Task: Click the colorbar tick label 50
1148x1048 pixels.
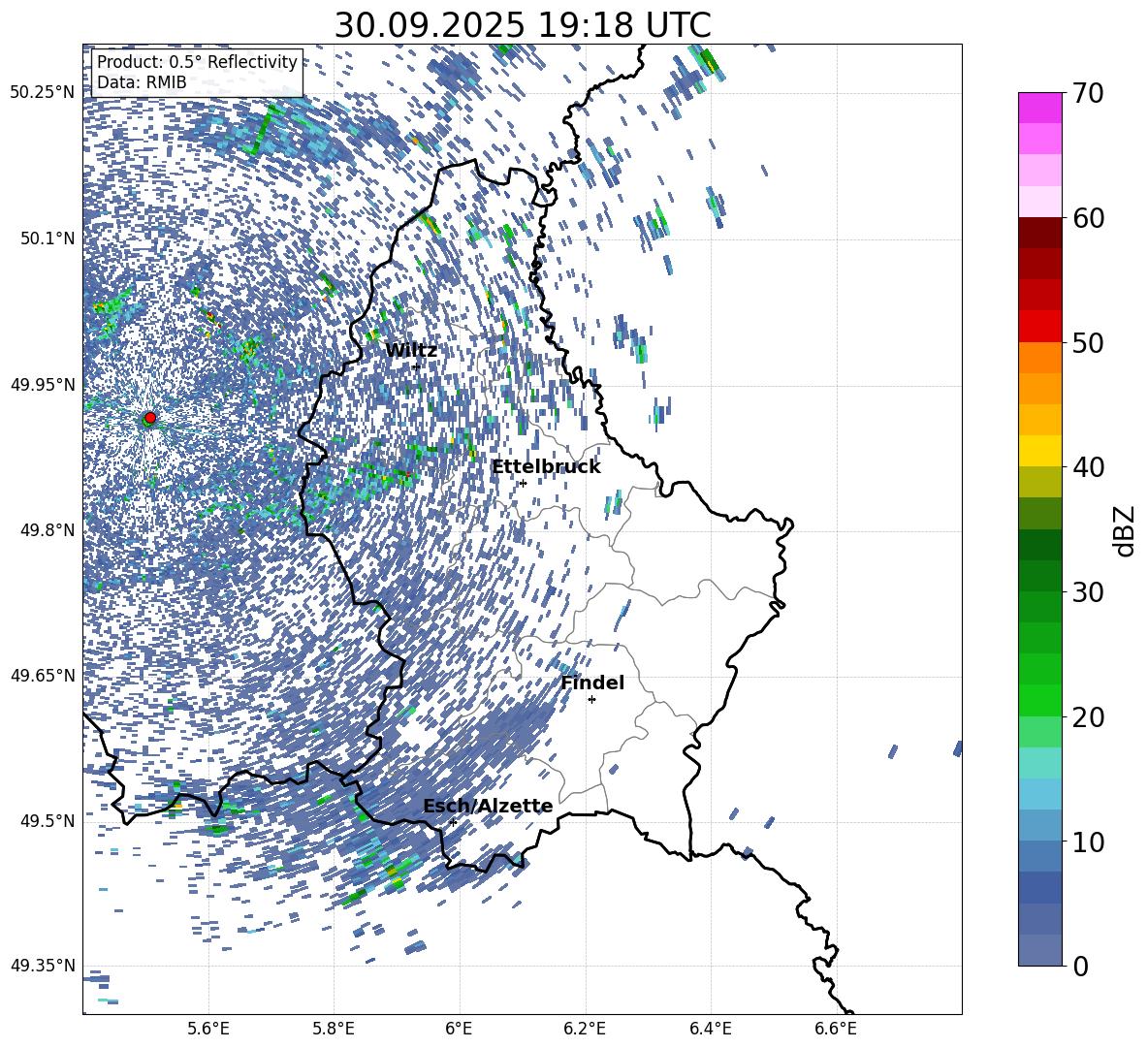Action: 1088,342
